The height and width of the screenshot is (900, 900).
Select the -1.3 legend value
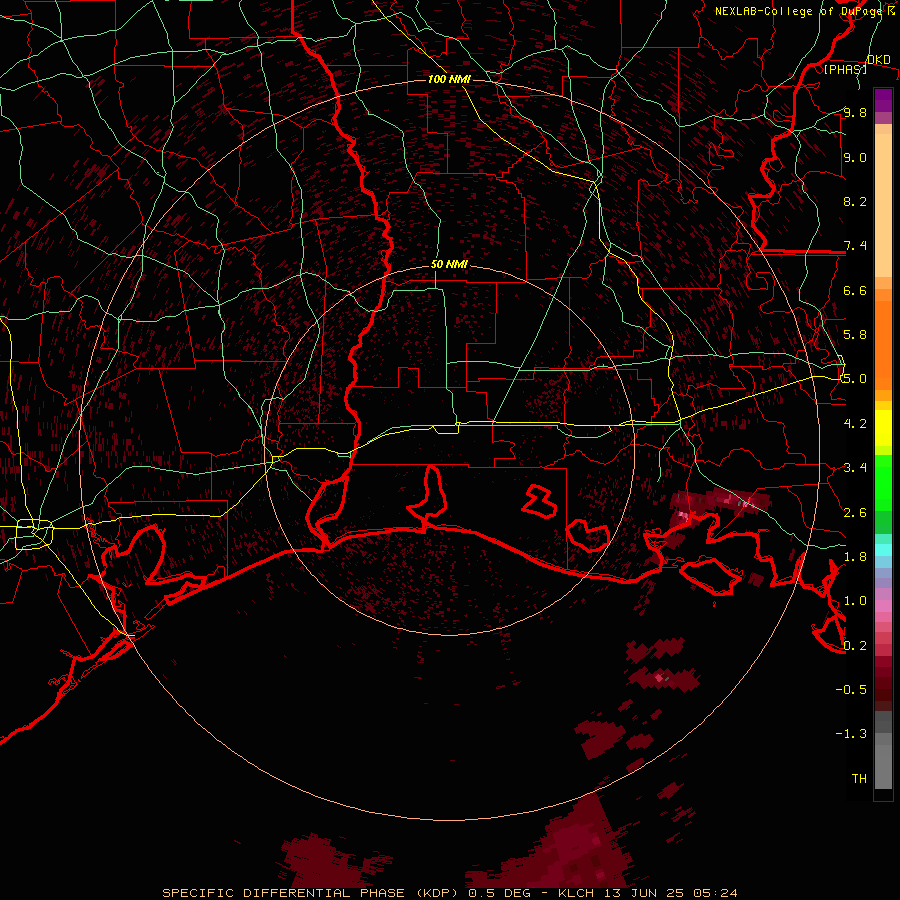851,734
